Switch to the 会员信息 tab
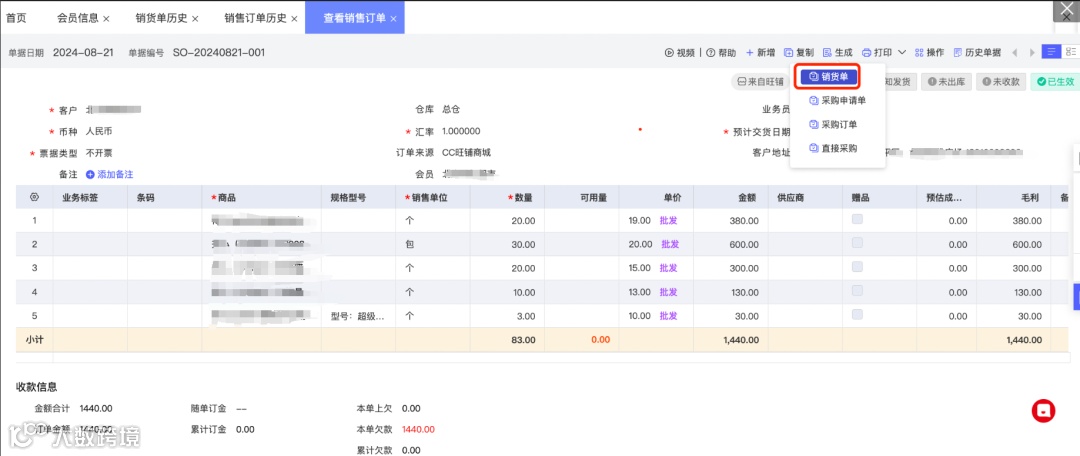The image size is (1080, 456). click(77, 18)
